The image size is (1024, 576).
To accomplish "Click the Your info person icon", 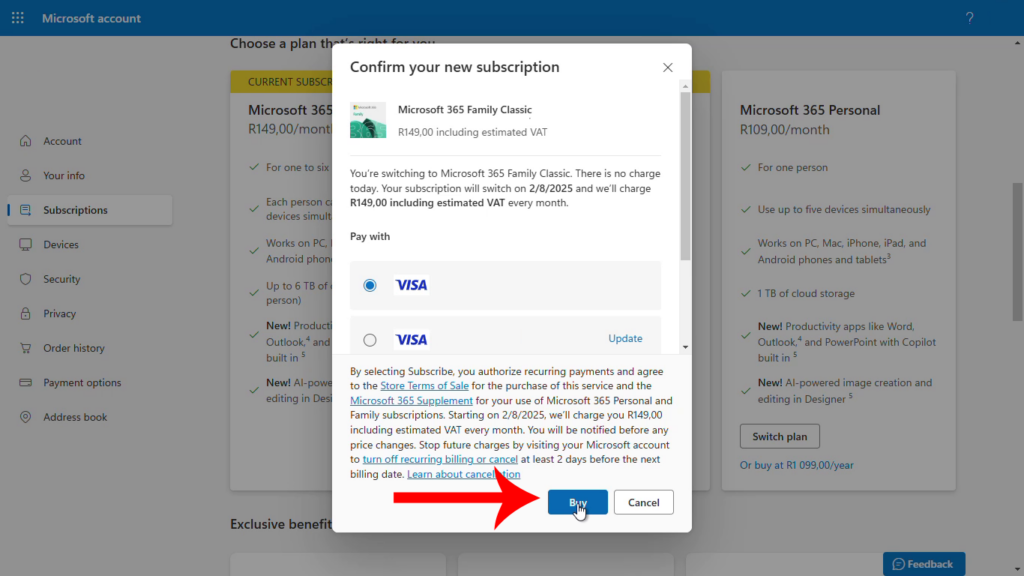I will (24, 175).
